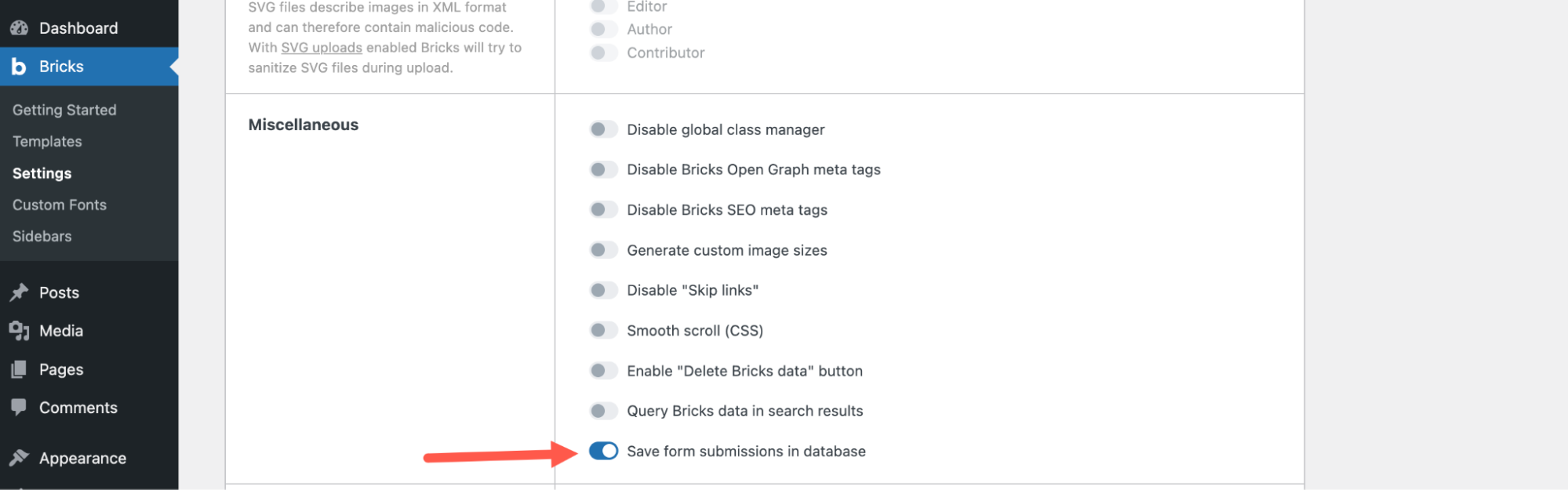Choose the Author role option
Viewport: 1568px width, 490px height.
[x=603, y=29]
